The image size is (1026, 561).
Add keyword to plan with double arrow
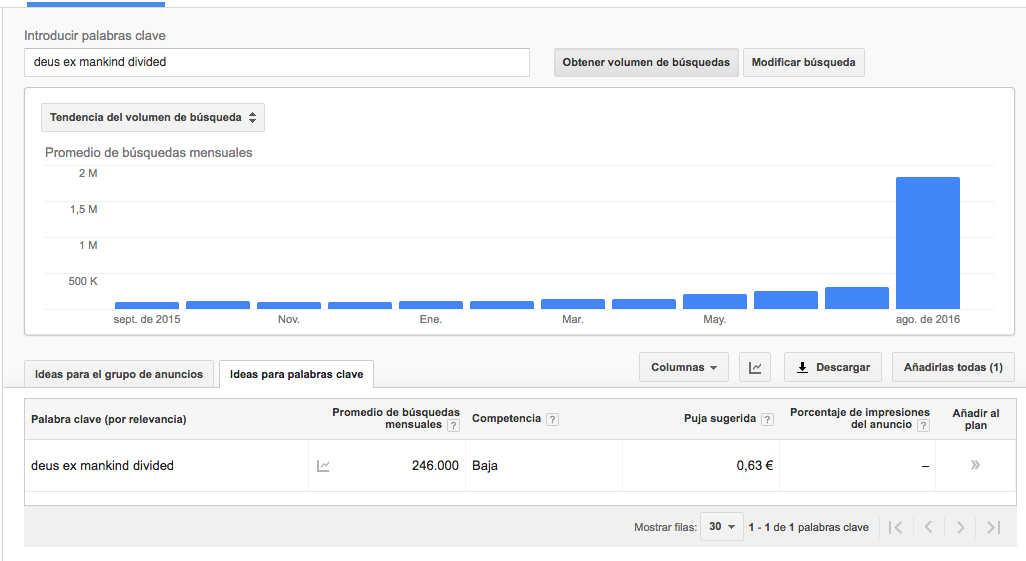click(976, 465)
